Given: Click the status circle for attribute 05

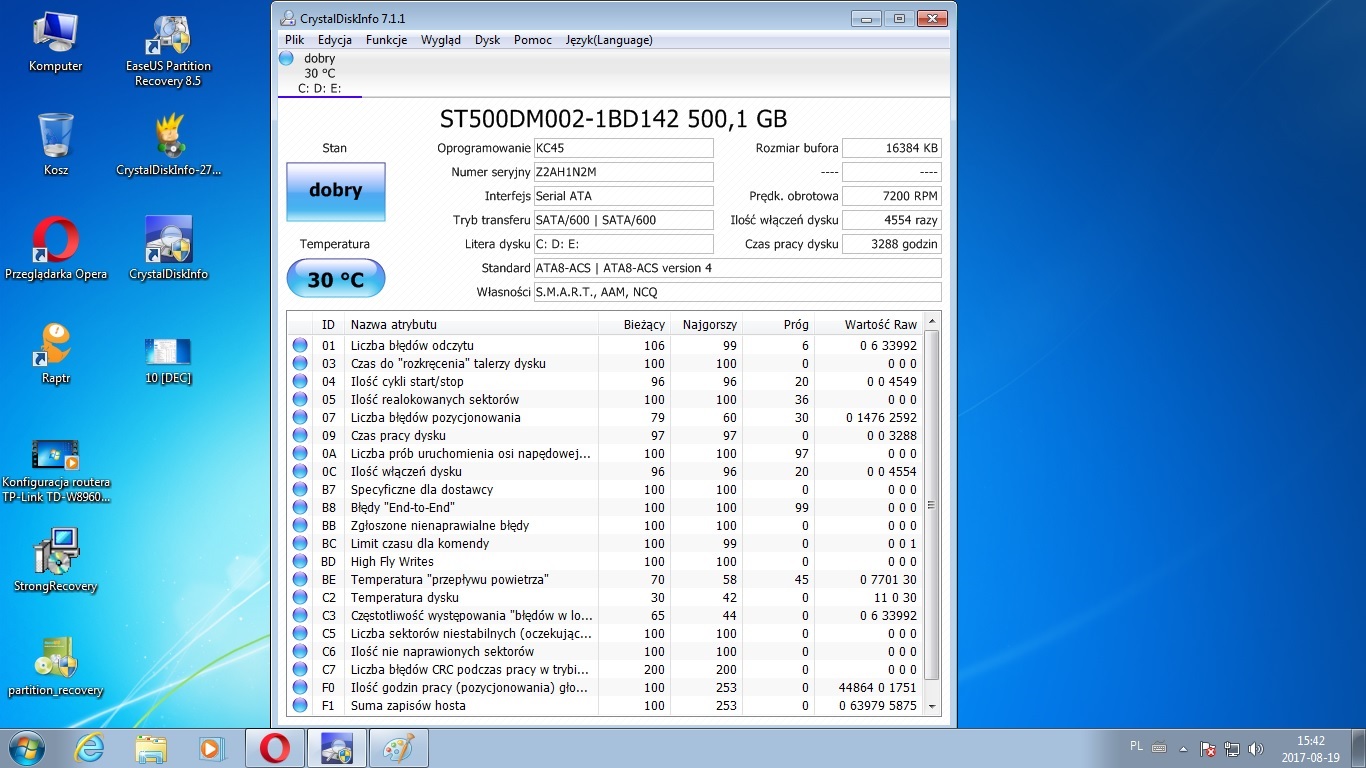Looking at the screenshot, I should click(x=300, y=399).
